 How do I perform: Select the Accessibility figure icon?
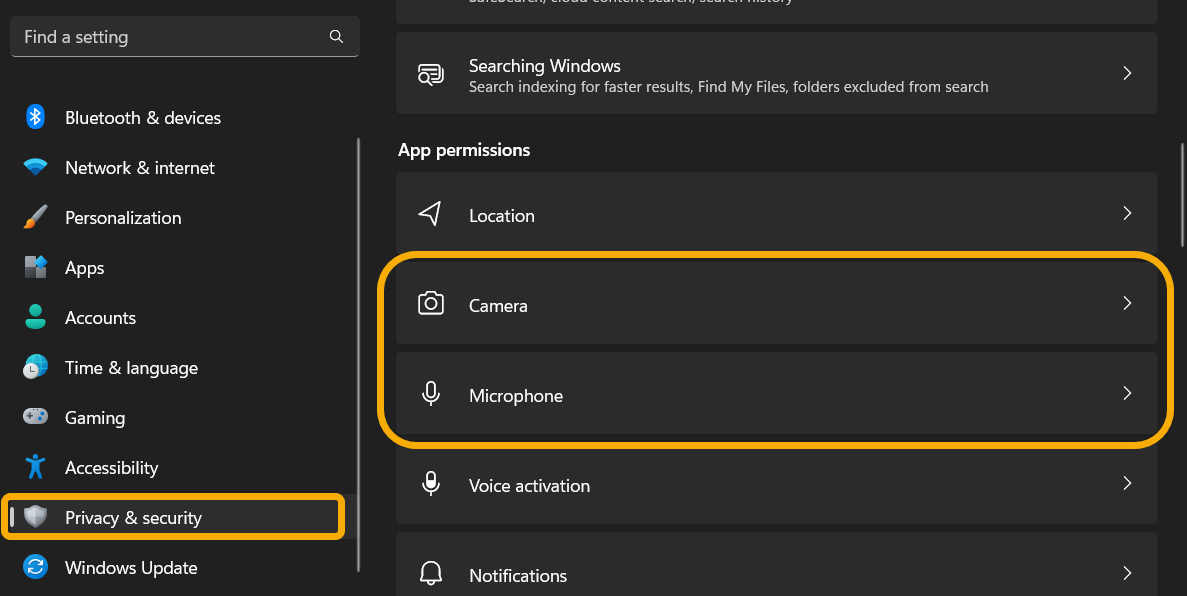coord(35,467)
